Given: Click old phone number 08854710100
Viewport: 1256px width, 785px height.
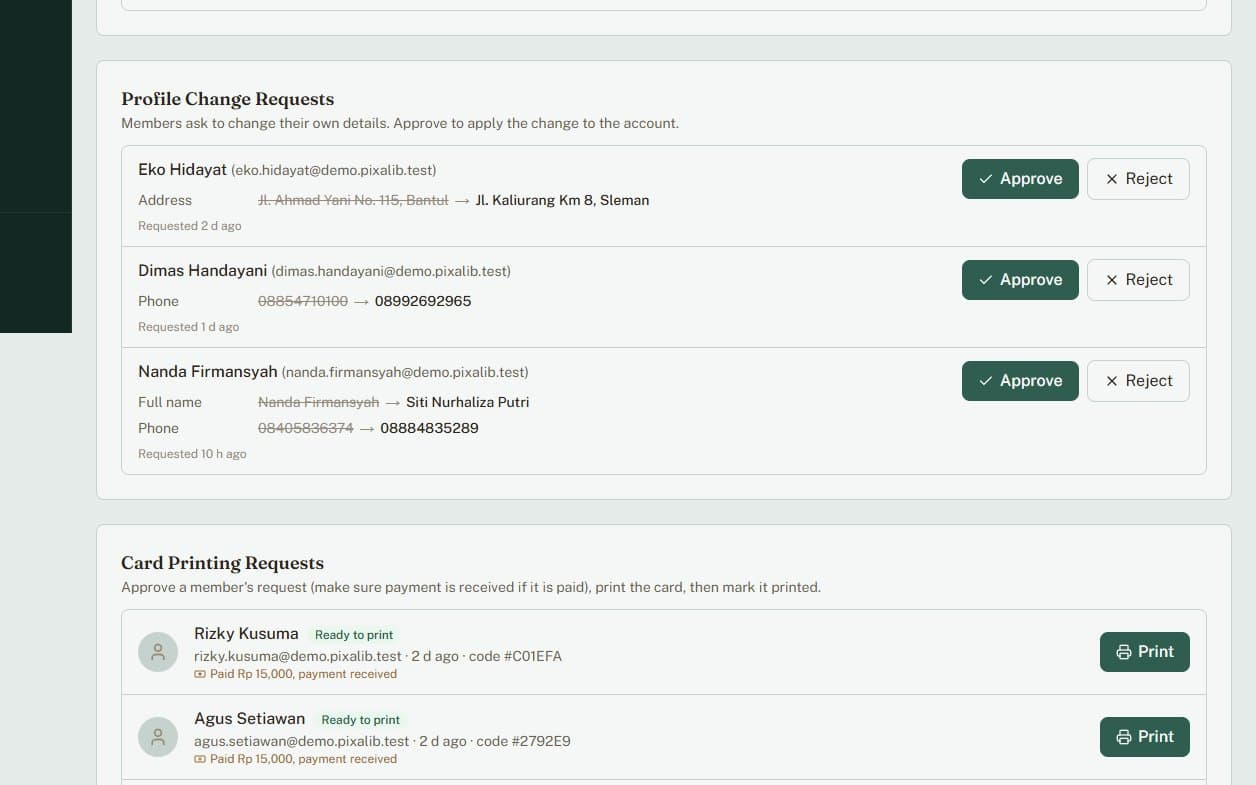Looking at the screenshot, I should pyautogui.click(x=303, y=301).
